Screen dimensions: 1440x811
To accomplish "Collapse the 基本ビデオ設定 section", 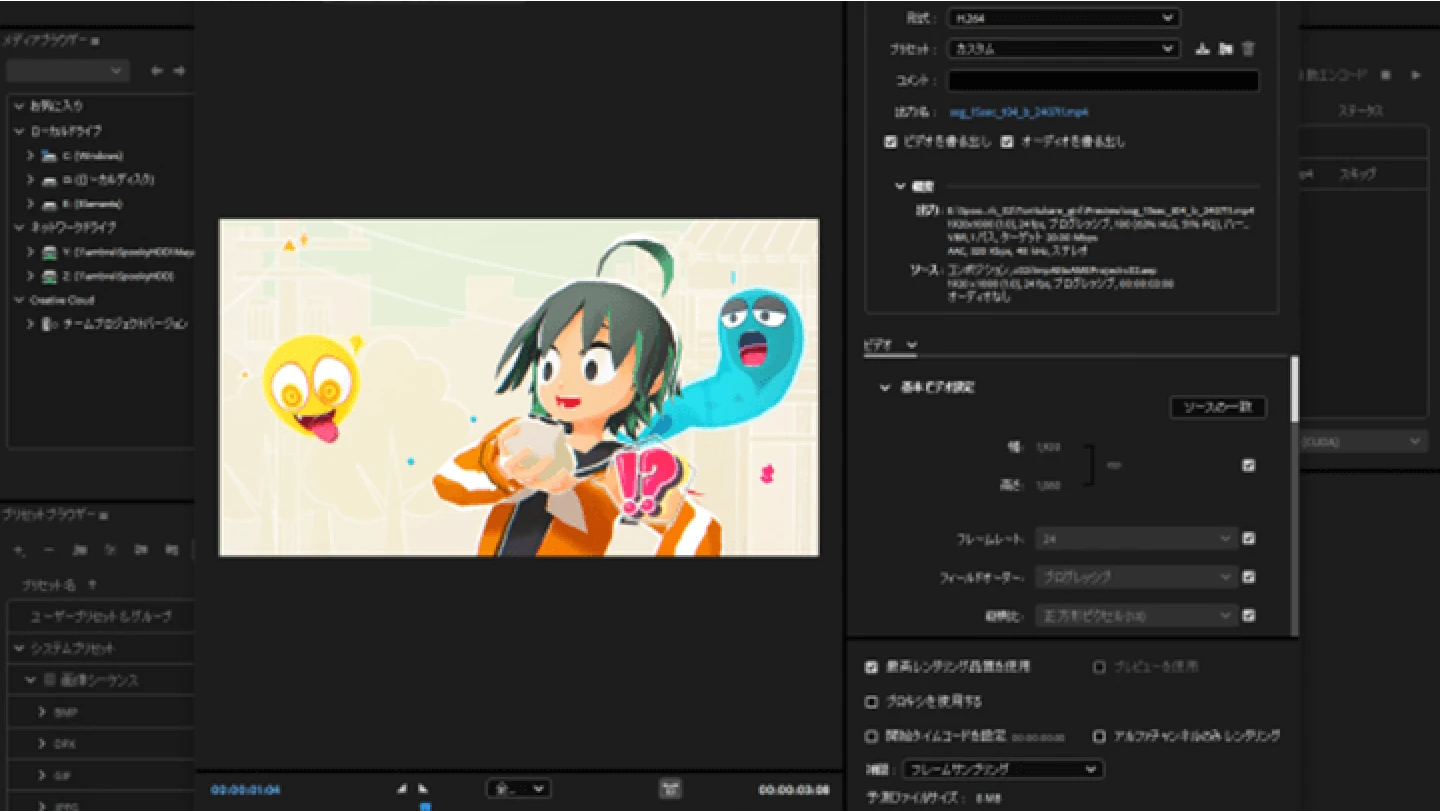I will tap(885, 388).
